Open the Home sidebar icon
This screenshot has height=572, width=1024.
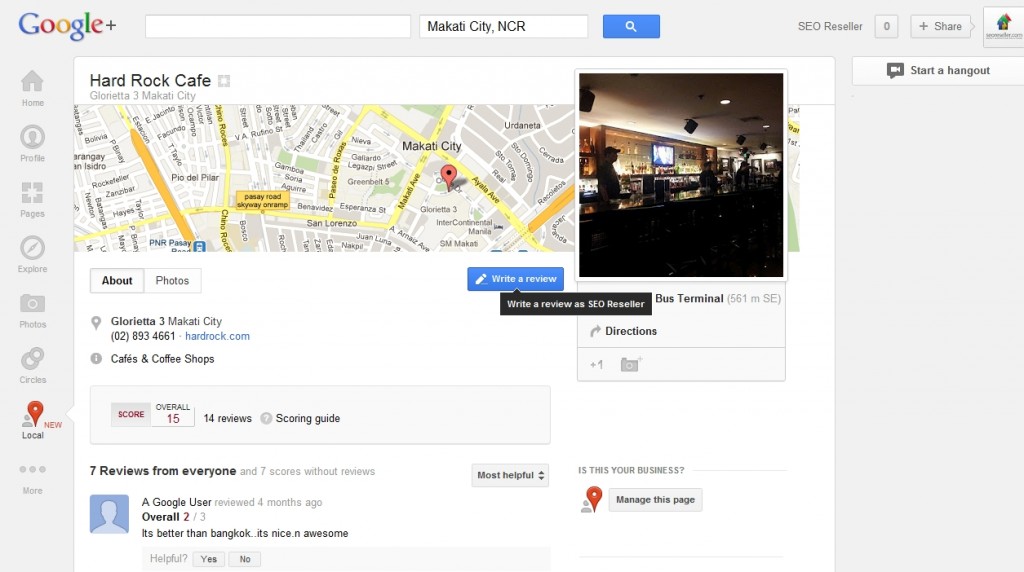32,82
